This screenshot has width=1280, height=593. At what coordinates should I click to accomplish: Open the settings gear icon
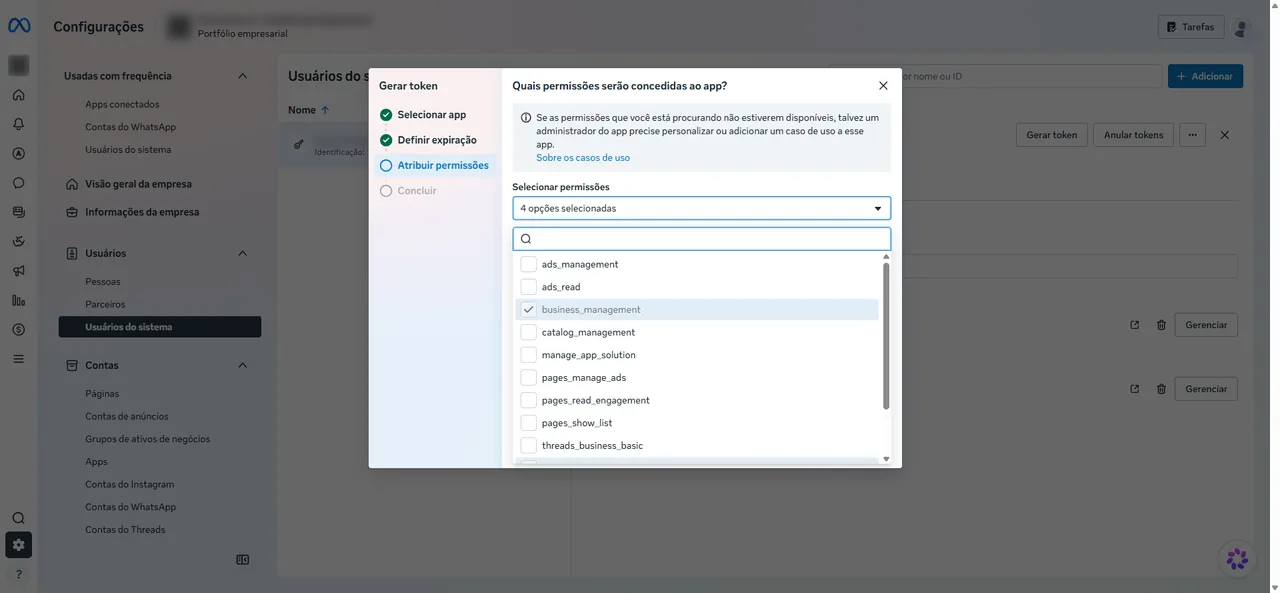pos(18,545)
